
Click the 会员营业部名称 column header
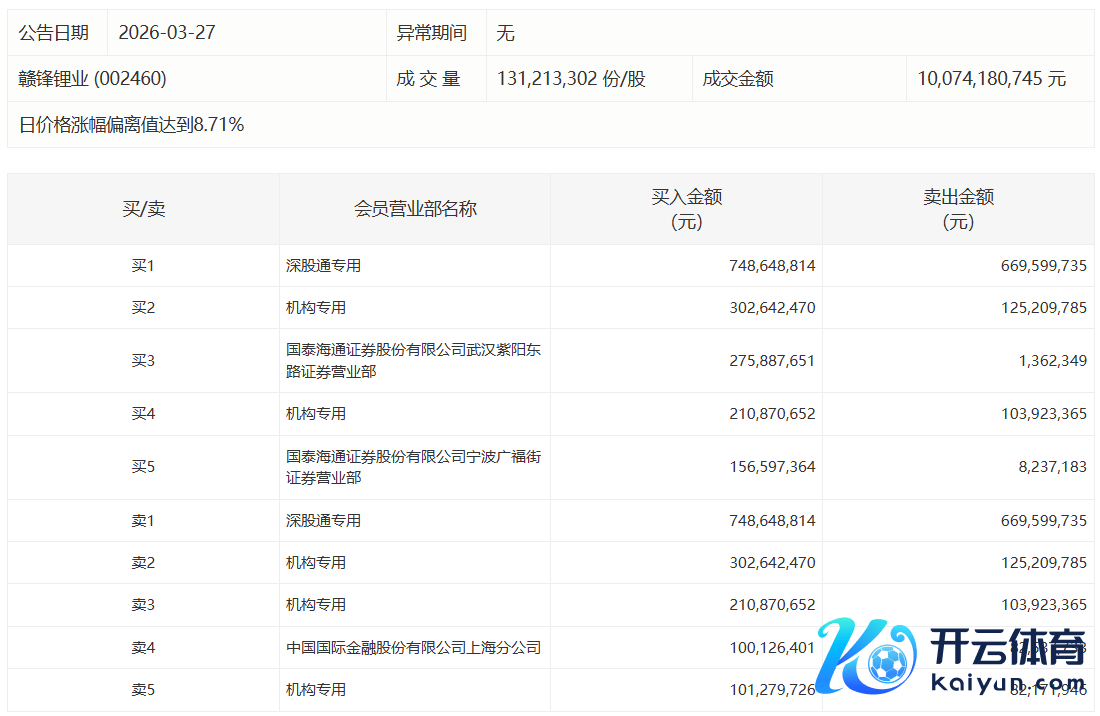click(415, 209)
